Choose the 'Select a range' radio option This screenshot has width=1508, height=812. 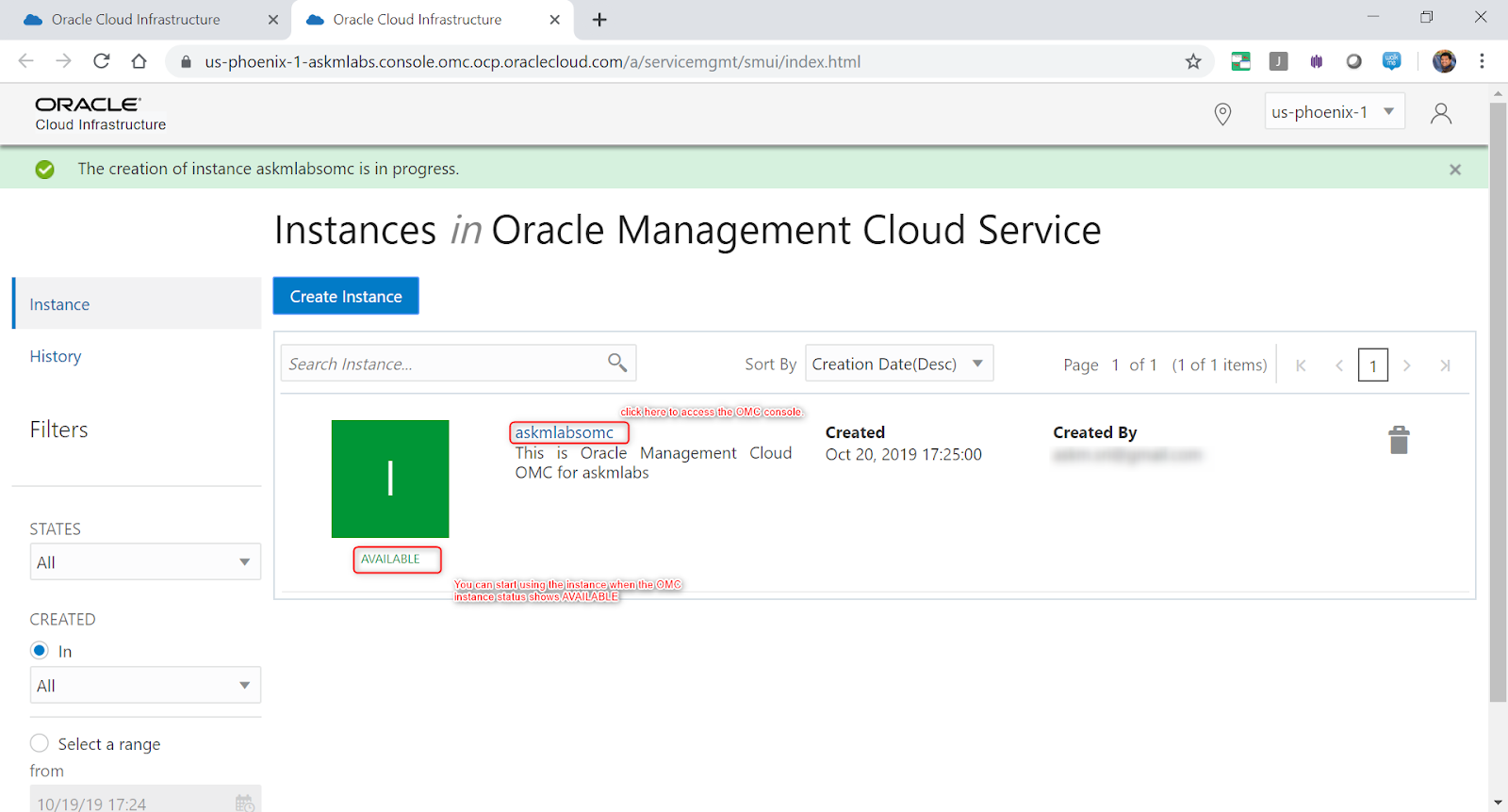click(40, 743)
